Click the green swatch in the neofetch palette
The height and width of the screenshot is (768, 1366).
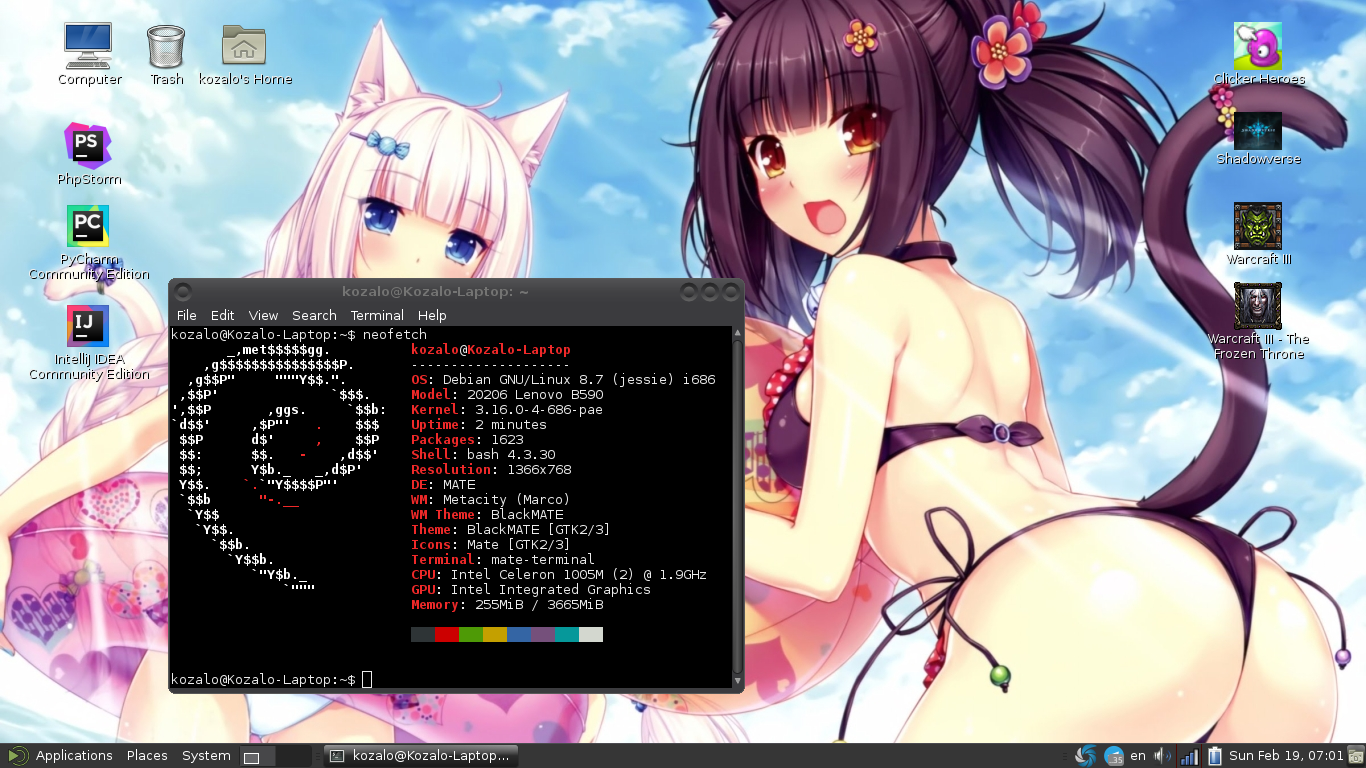point(471,634)
